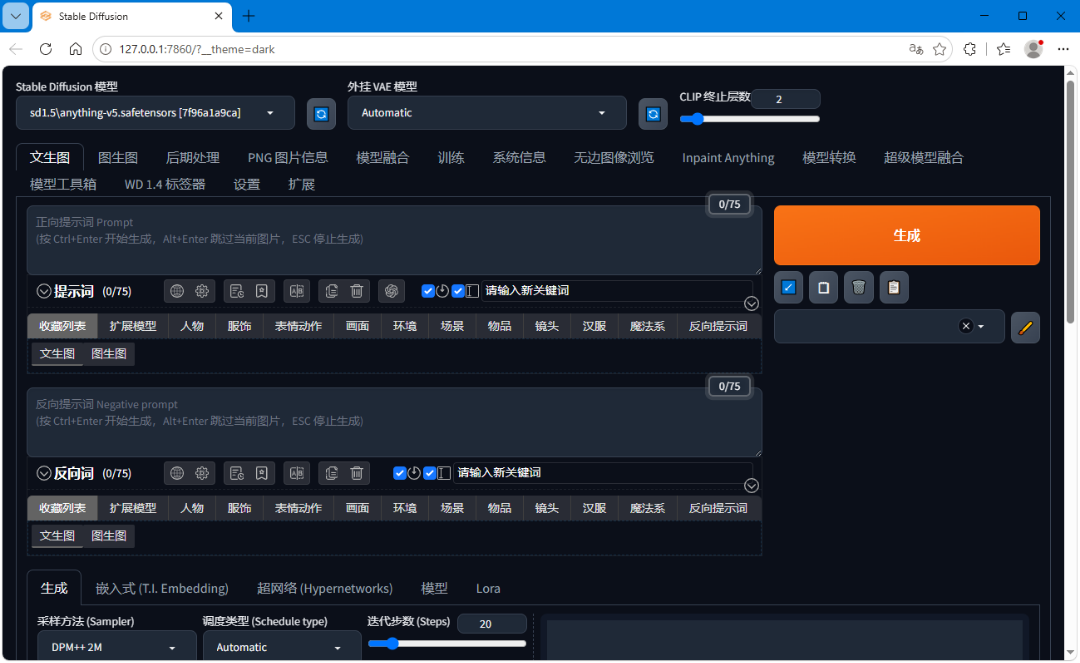
Task: Open the PNG 图片信息 tab
Action: (x=288, y=158)
